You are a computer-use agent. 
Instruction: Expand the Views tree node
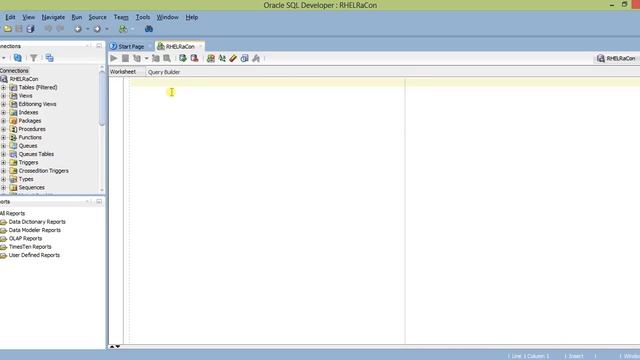[x=4, y=96]
